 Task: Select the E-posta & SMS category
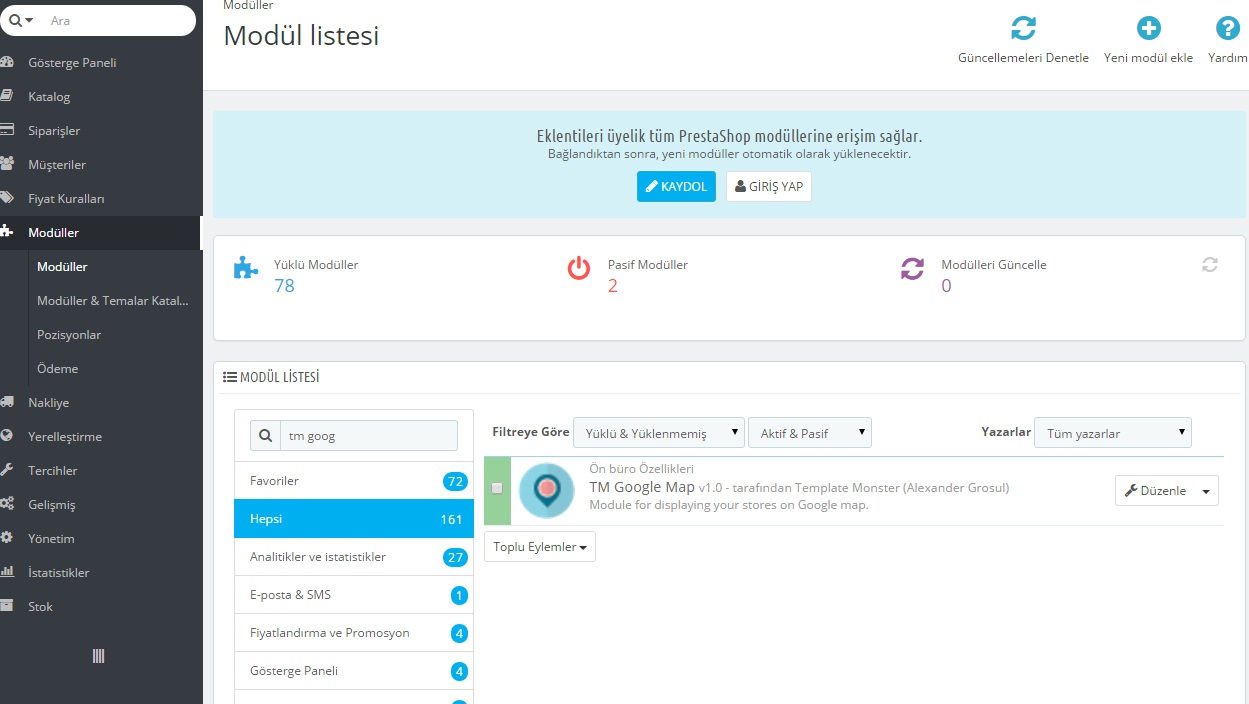point(354,595)
